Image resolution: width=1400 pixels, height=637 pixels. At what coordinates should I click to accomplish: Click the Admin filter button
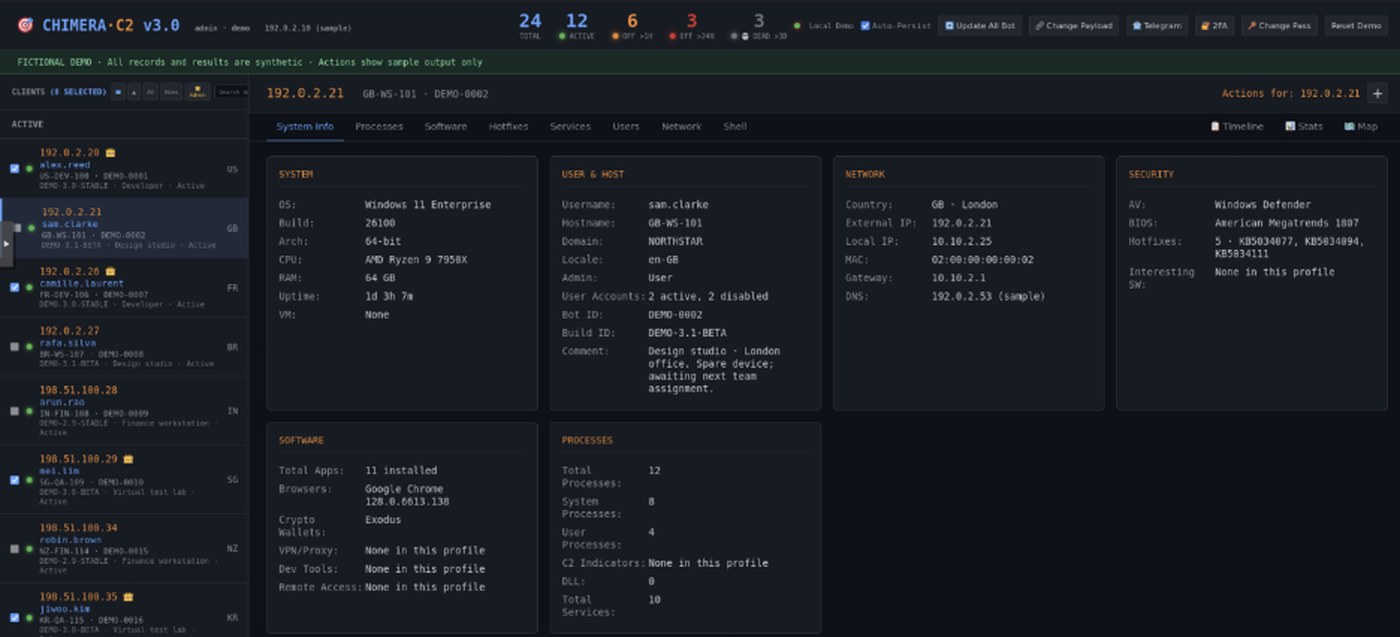197,92
